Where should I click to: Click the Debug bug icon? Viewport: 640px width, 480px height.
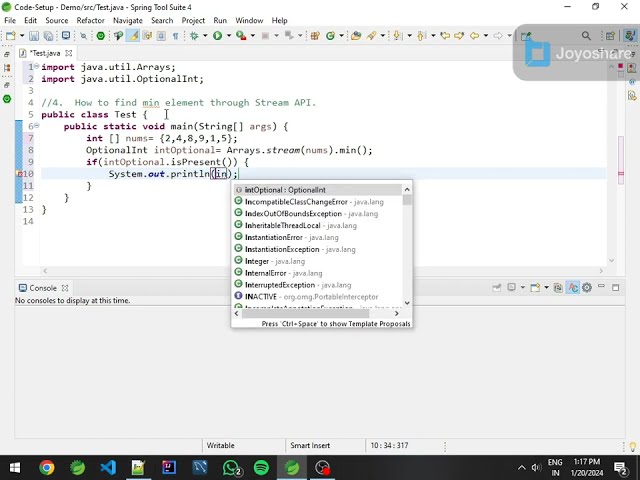(x=194, y=36)
